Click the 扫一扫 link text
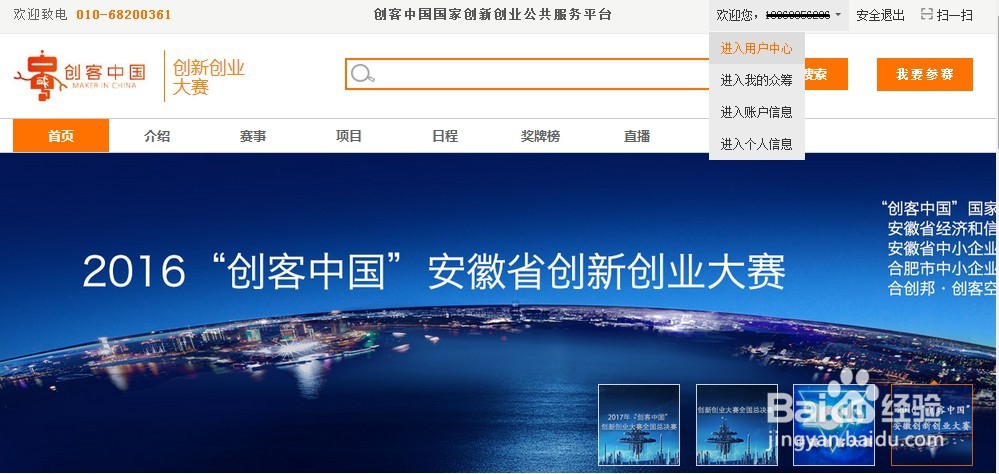The image size is (999, 474). (x=954, y=15)
